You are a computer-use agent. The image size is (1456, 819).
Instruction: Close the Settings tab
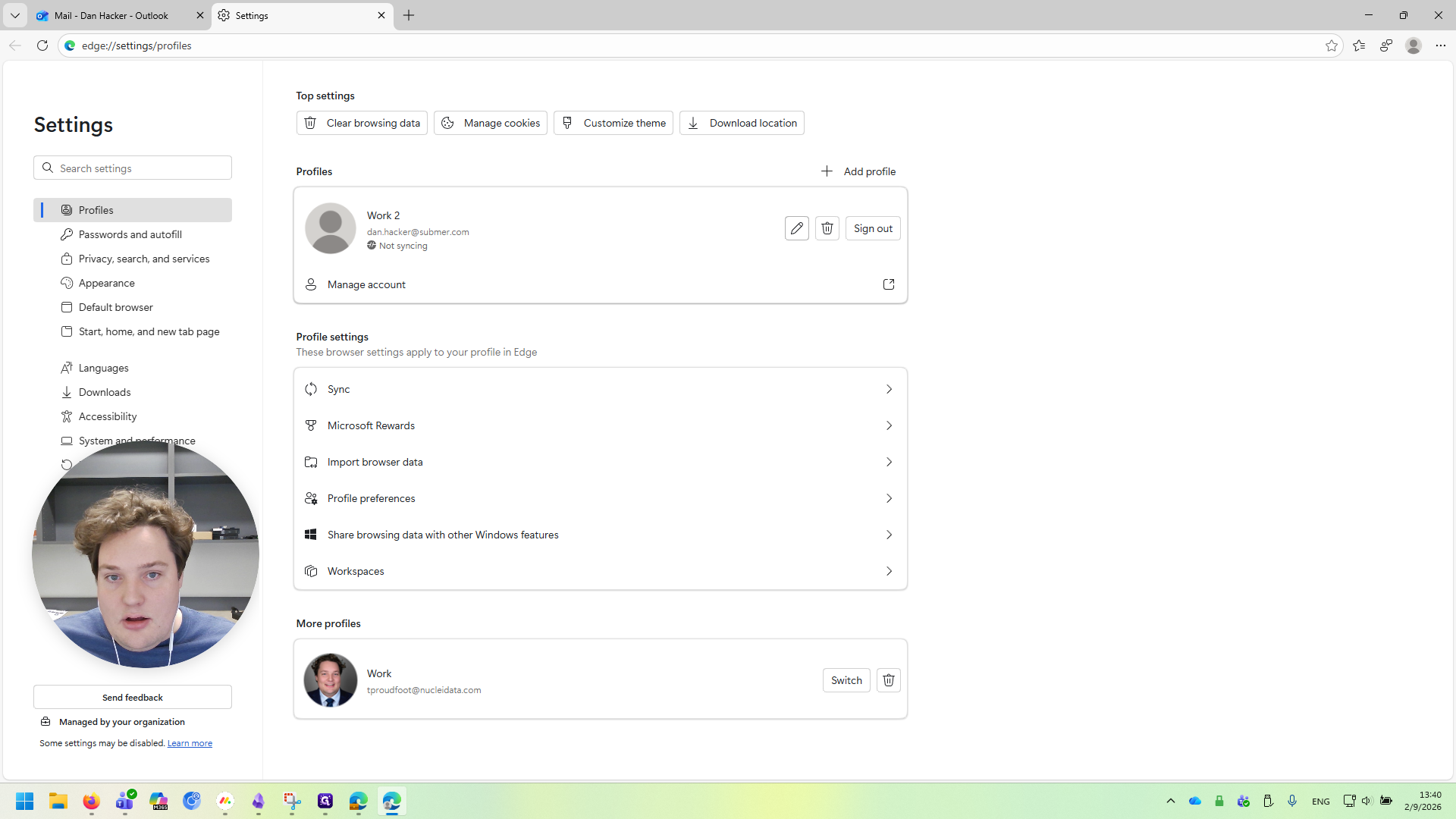coord(381,15)
